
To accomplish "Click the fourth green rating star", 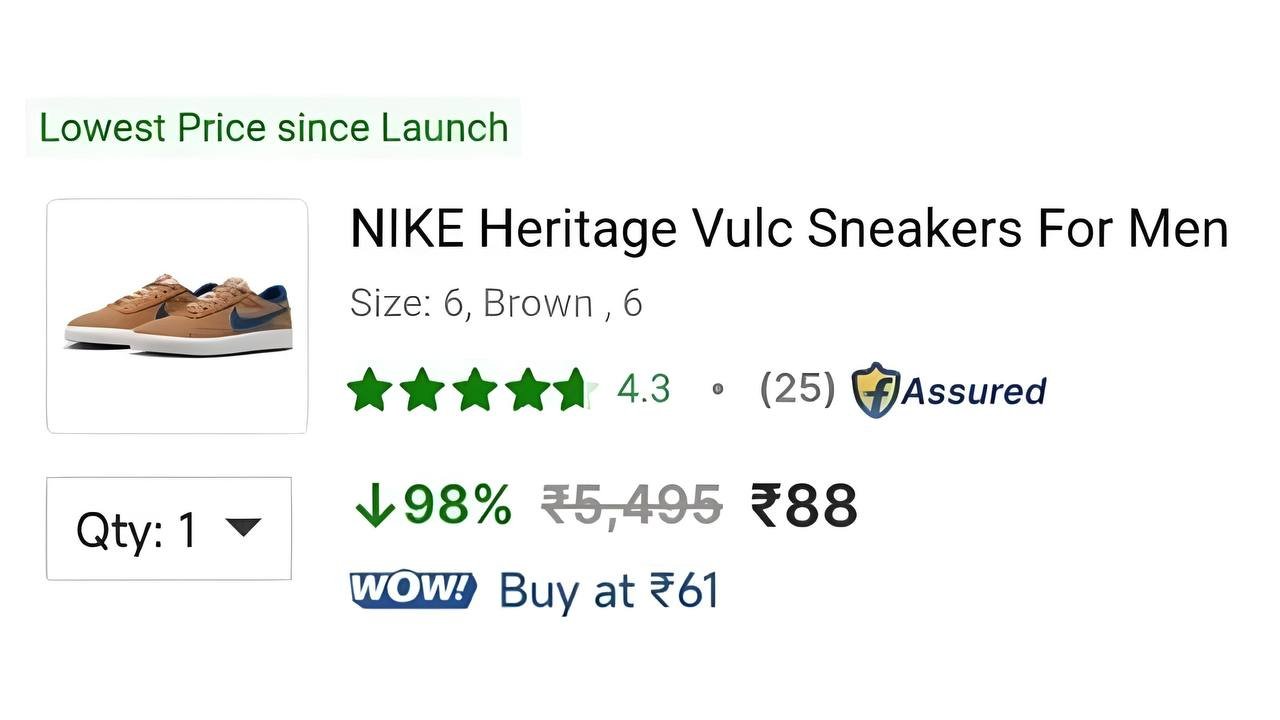I will (526, 389).
